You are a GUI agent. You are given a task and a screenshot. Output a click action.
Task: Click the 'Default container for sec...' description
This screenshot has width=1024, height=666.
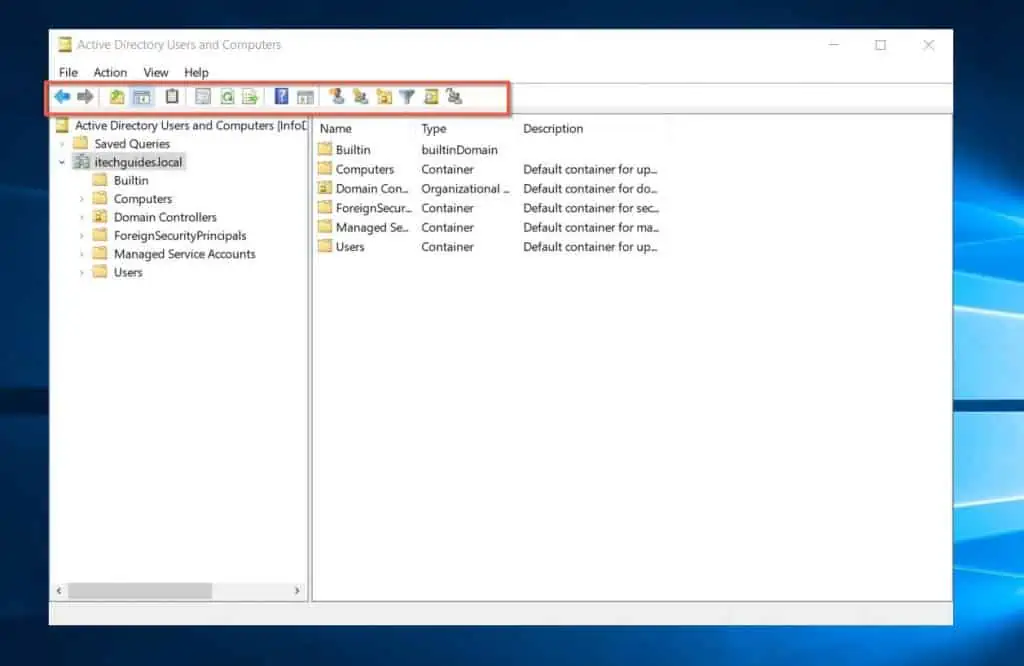tap(590, 208)
